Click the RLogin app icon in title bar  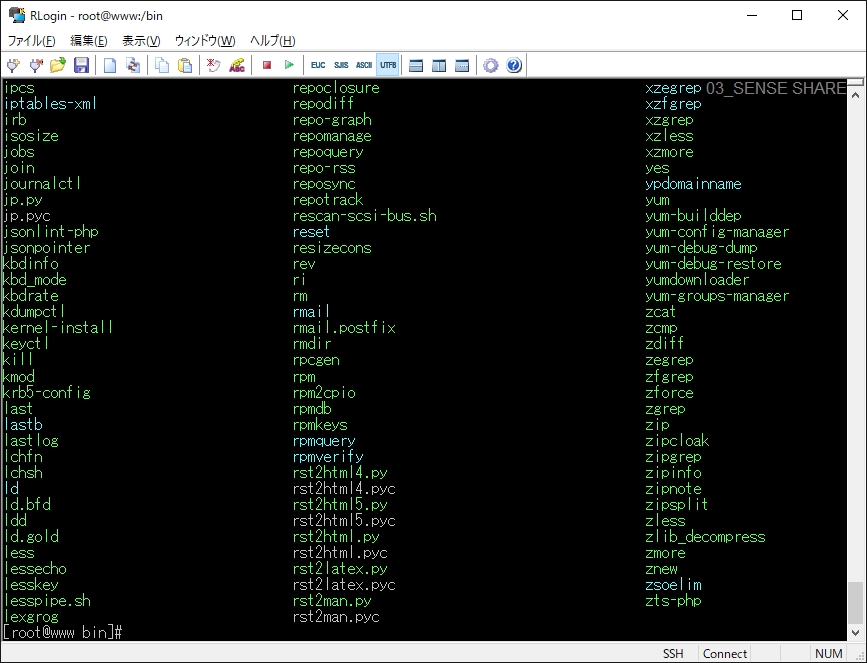(17, 15)
